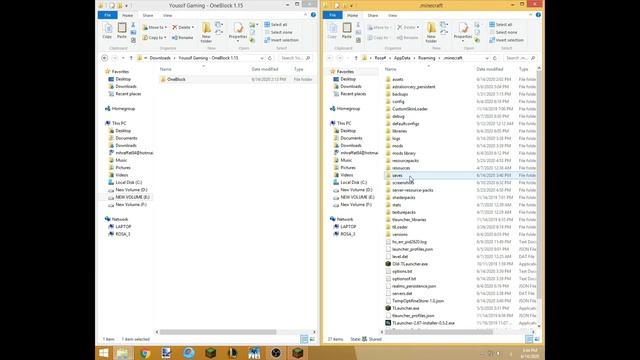Click Recent places in OneBlock window sidebar
640x360 pixels.
click(128, 94)
